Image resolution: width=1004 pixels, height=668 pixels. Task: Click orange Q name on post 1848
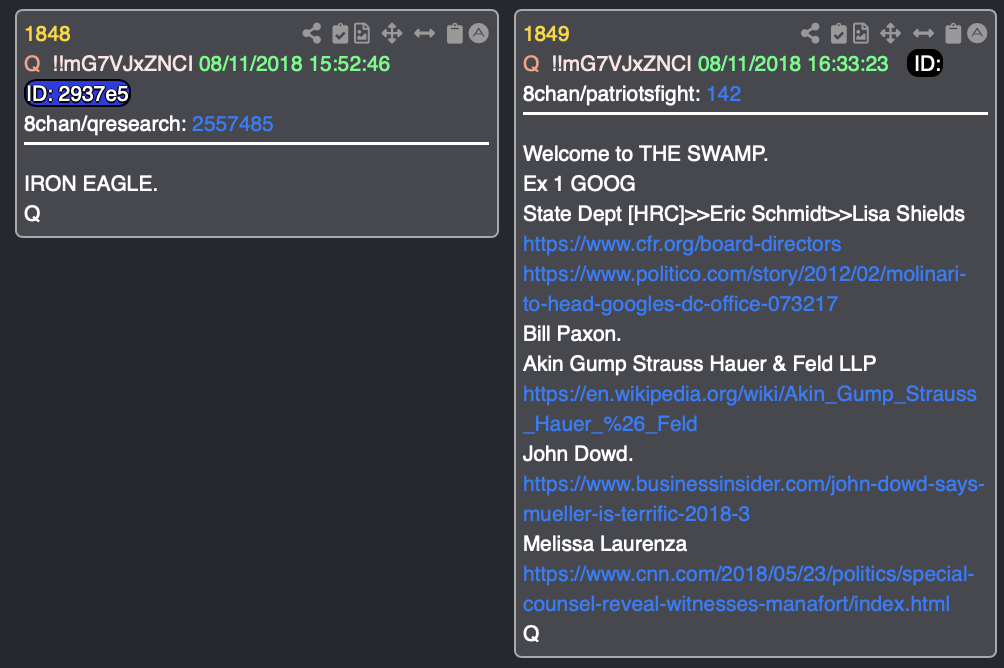(x=32, y=64)
